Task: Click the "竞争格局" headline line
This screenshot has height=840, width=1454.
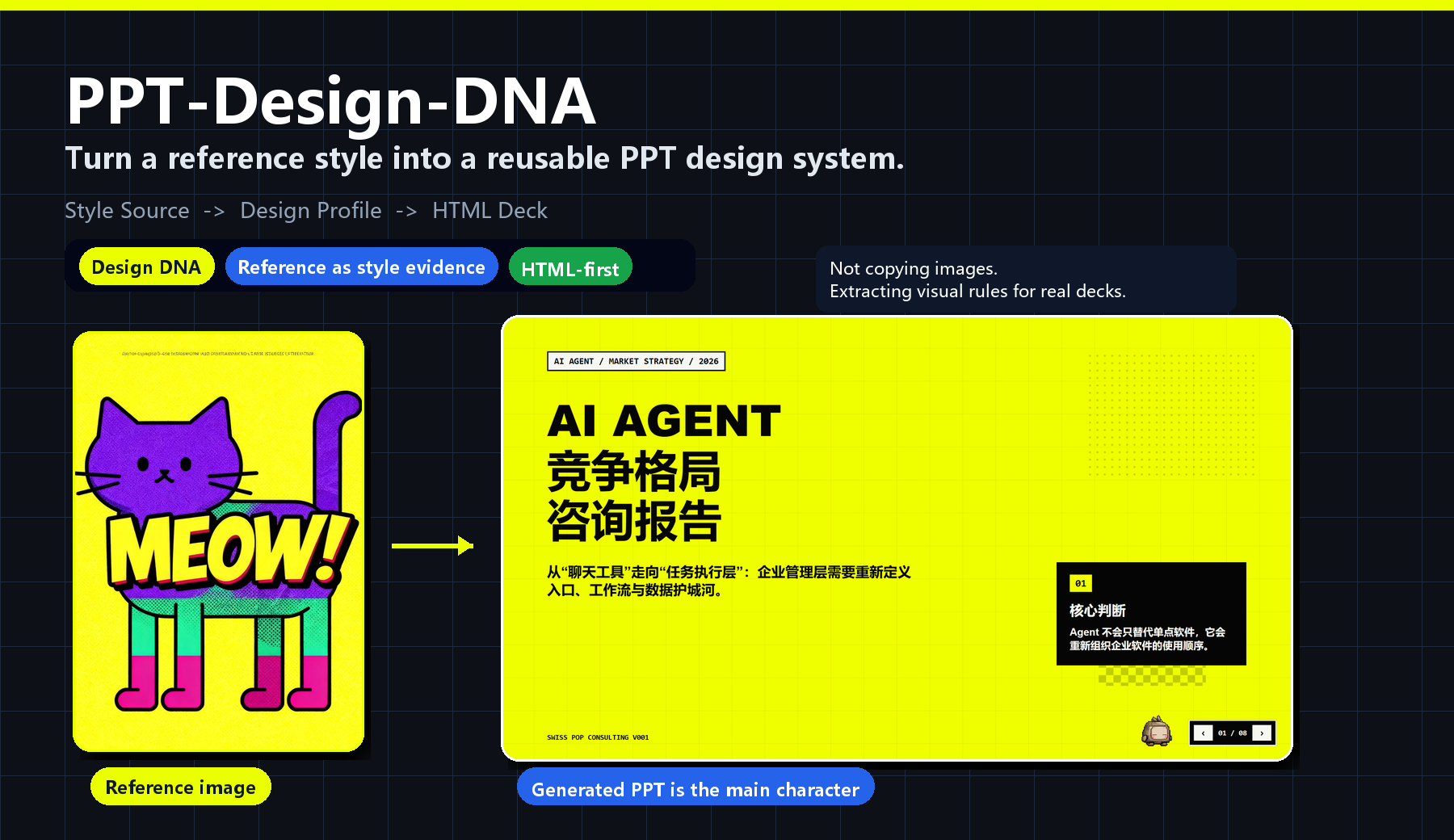Action: click(x=634, y=472)
